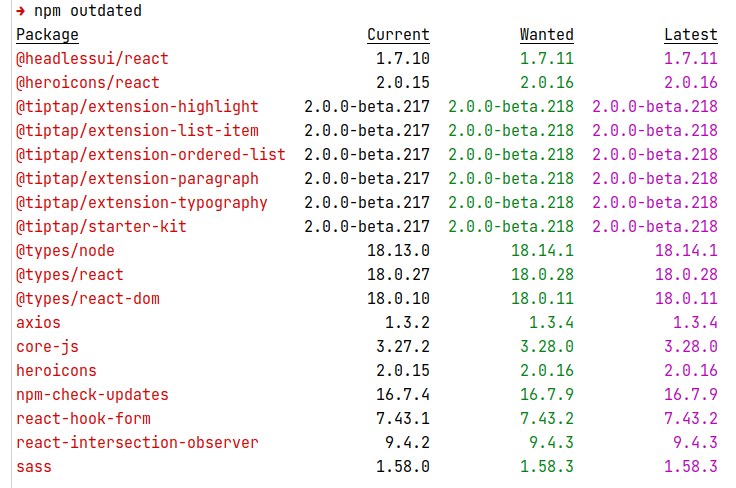Image resolution: width=736 pixels, height=488 pixels.
Task: Click latest version 3.28.0 of core-js
Action: (691, 346)
